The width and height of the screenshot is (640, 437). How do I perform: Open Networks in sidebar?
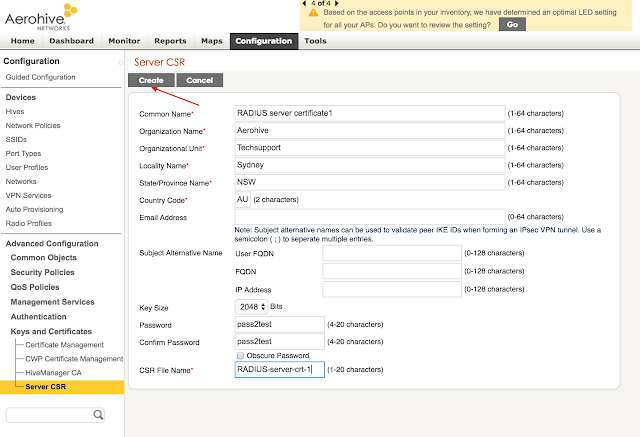pos(21,181)
